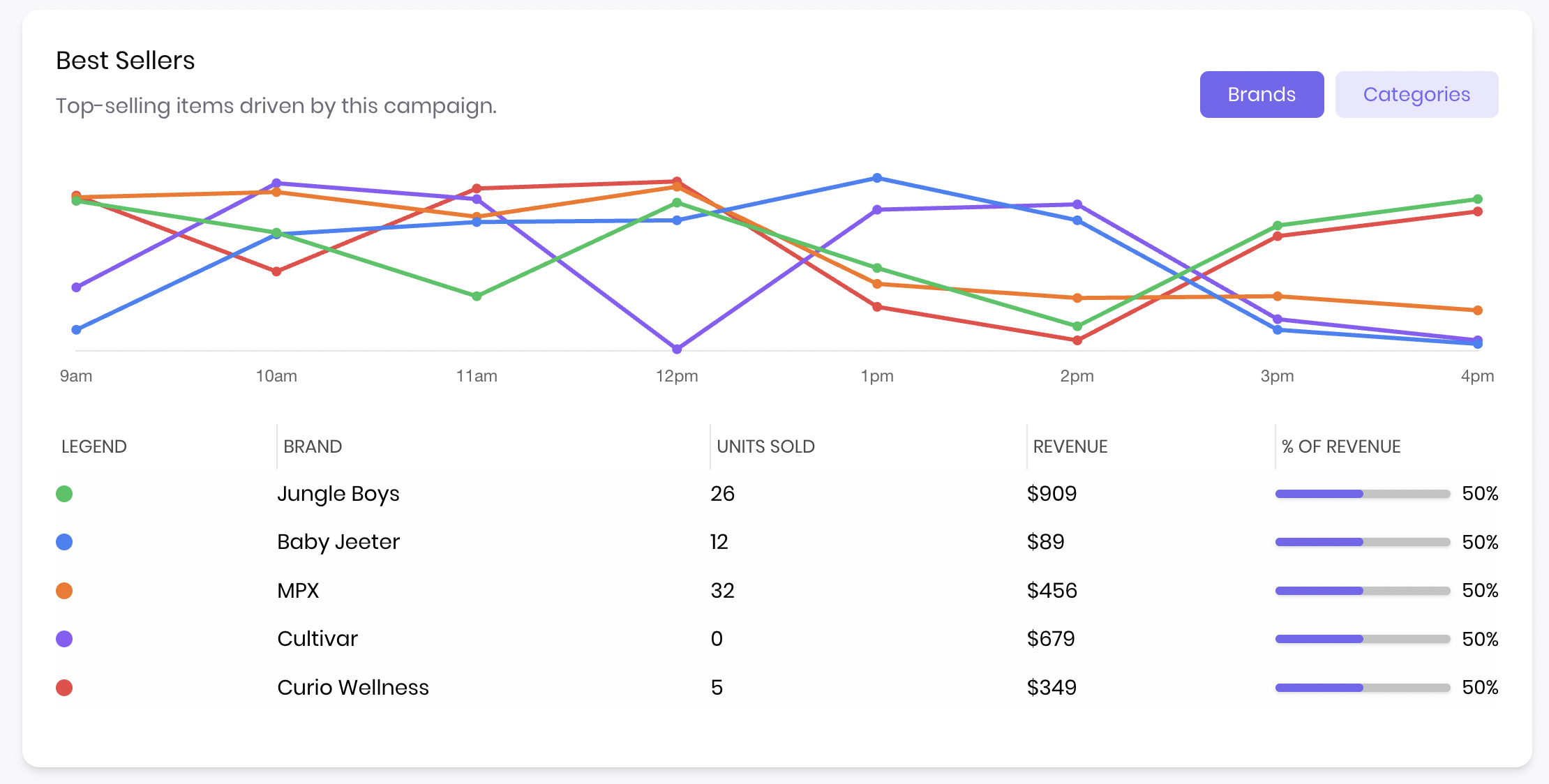The width and height of the screenshot is (1549, 784).
Task: Click red data point at 2pm low
Action: pos(1077,340)
